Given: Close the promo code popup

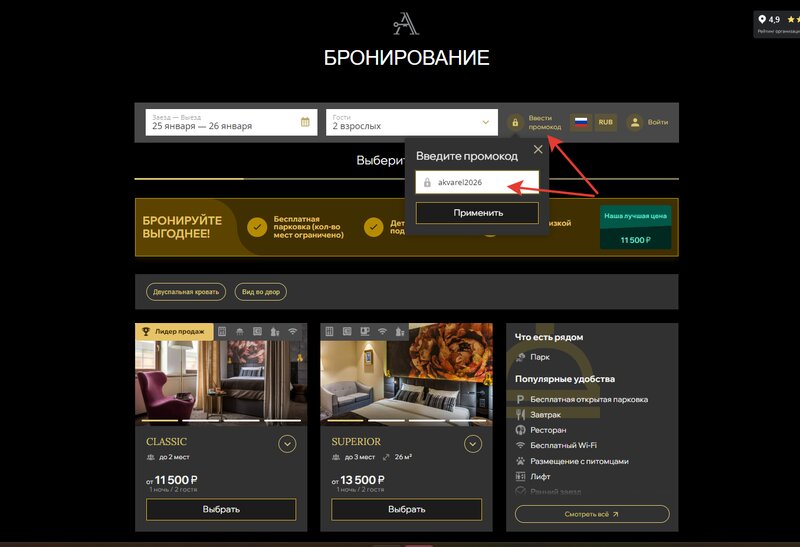Looking at the screenshot, I should click(x=538, y=150).
